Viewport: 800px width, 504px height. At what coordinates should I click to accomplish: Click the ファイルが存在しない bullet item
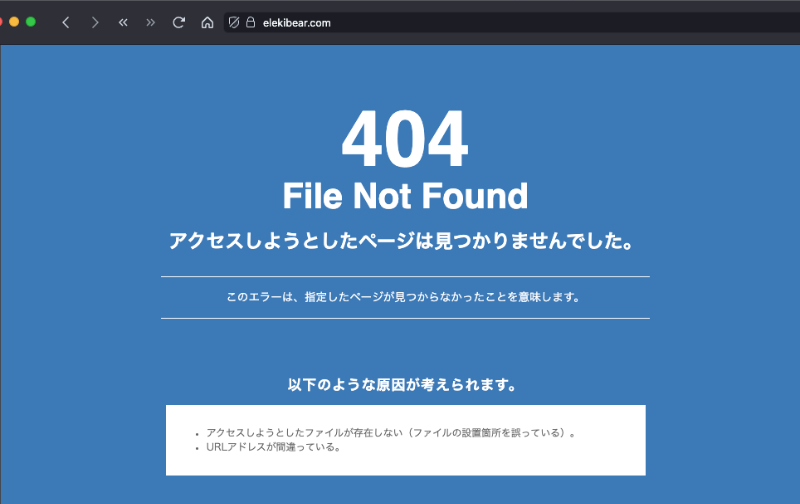pos(390,433)
